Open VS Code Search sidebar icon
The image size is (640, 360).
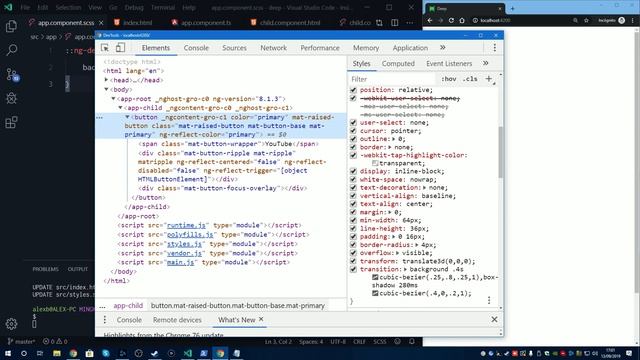tap(11, 50)
